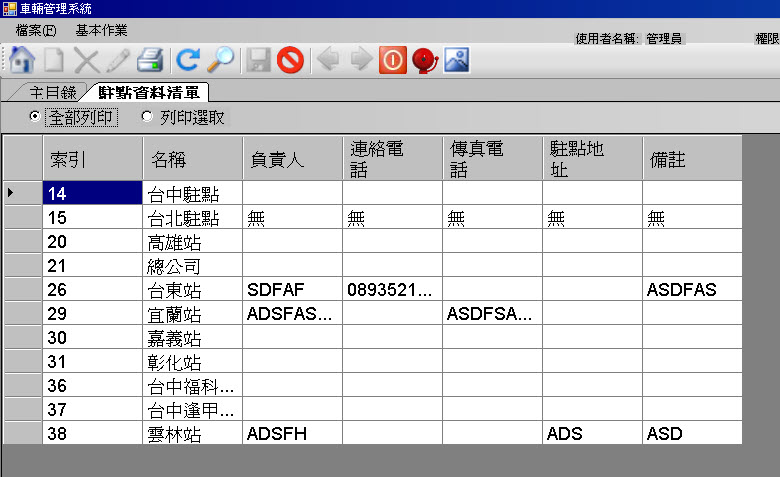Click the Refresh blue arrow icon
This screenshot has height=477, width=780.
188,60
